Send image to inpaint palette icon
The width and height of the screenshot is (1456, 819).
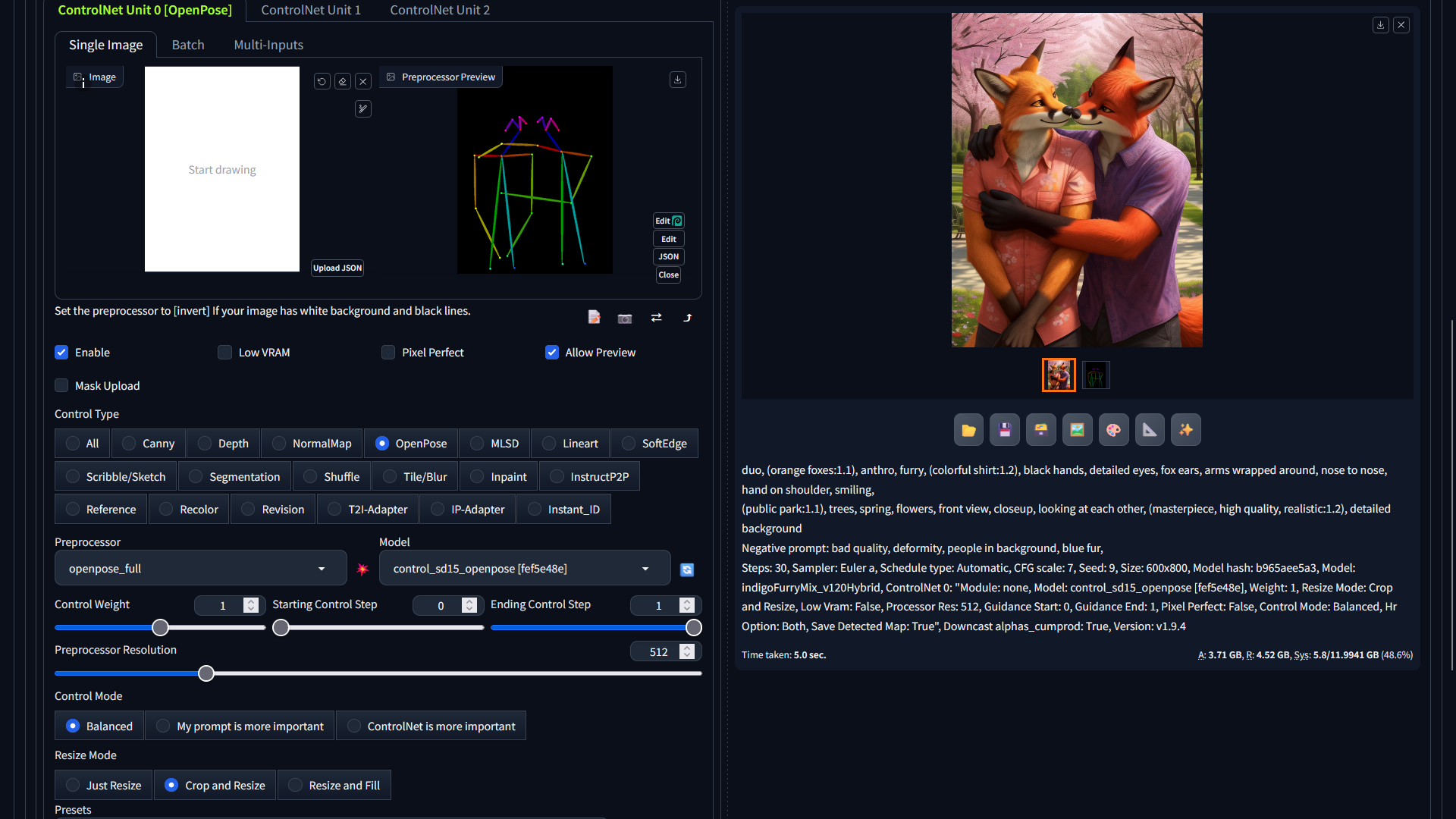click(x=1113, y=430)
